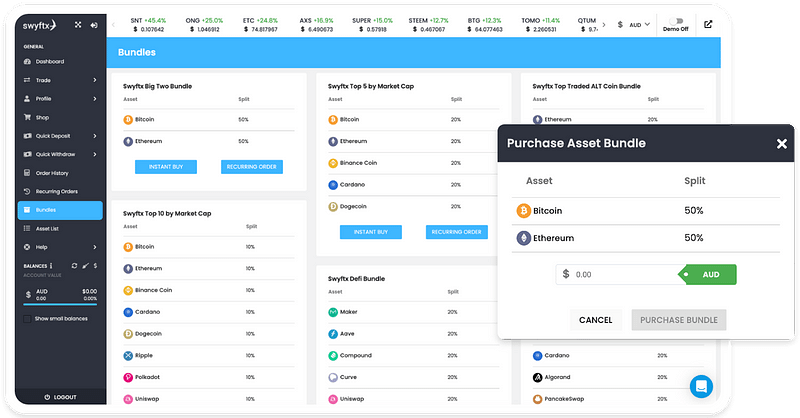Click the balances dollar currency icon
Image resolution: width=800 pixels, height=418 pixels.
[x=95, y=266]
